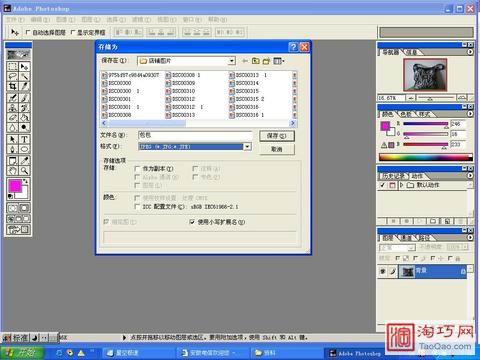
Task: Click the Up One Level folder icon
Action: 255,61
